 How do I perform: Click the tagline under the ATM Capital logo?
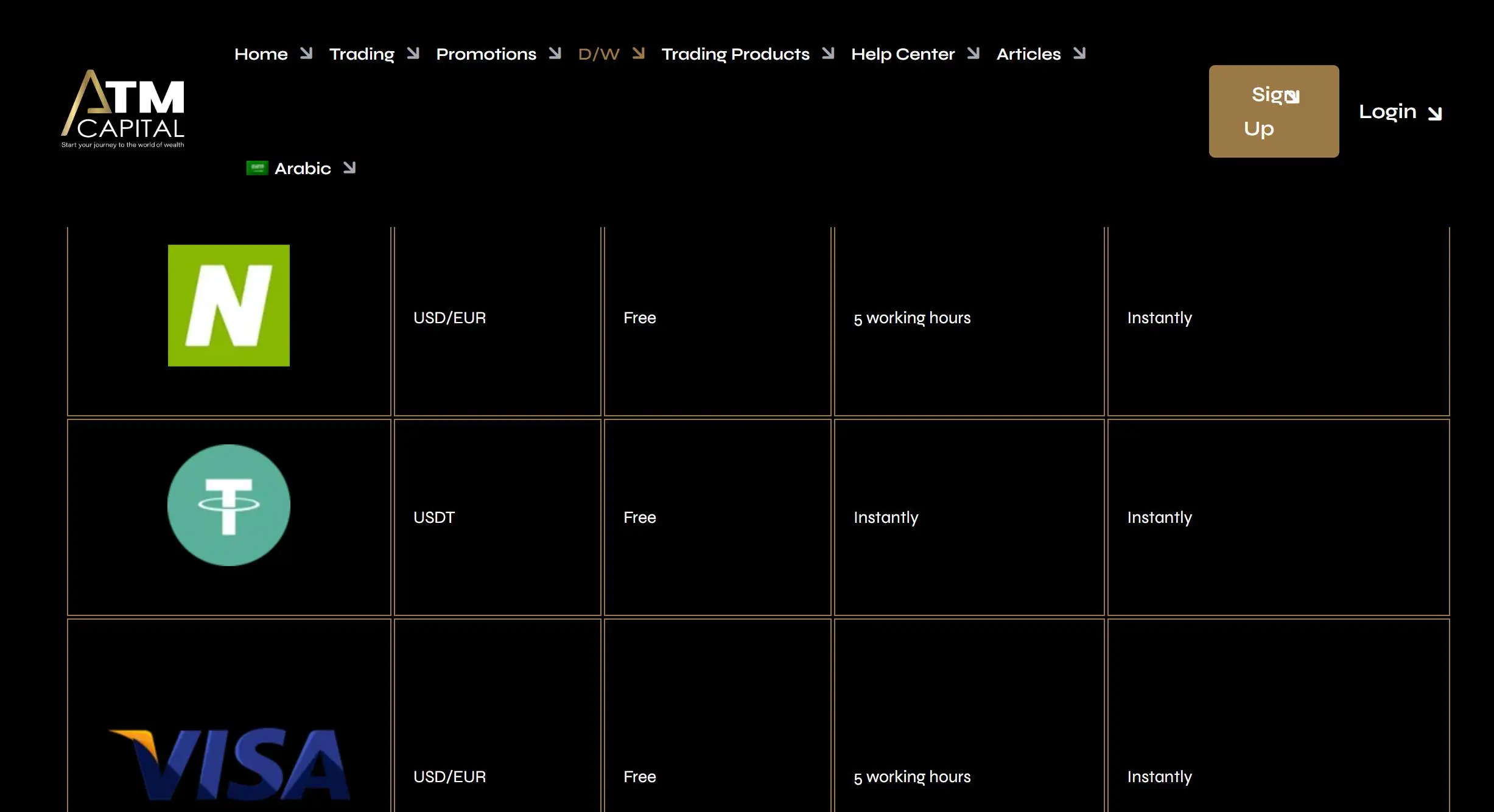tap(122, 145)
